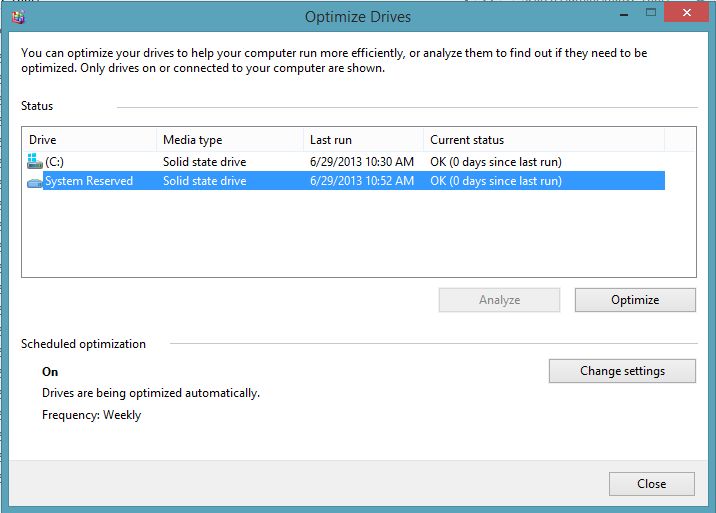Close the window with the red X
This screenshot has width=716, height=513.
click(686, 12)
